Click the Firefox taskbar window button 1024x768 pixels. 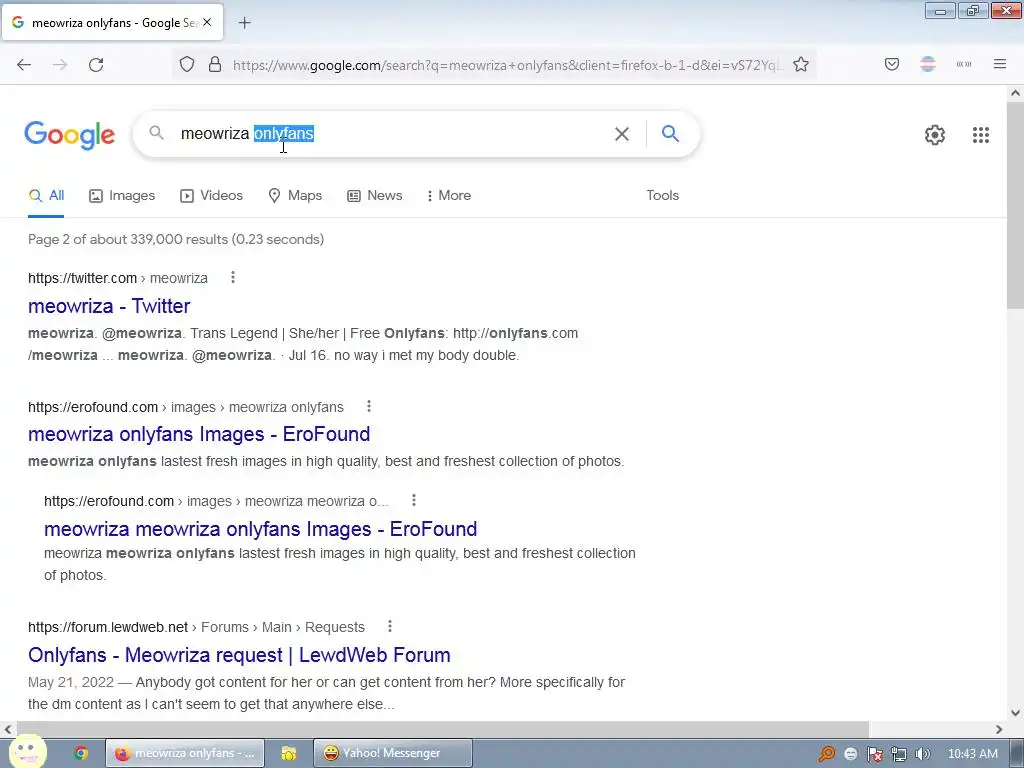[x=185, y=753]
